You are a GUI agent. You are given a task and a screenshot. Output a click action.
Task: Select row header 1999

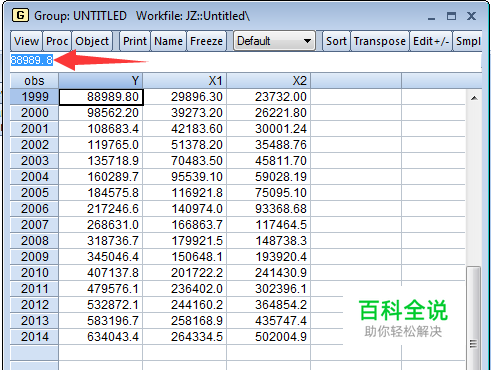(x=34, y=97)
